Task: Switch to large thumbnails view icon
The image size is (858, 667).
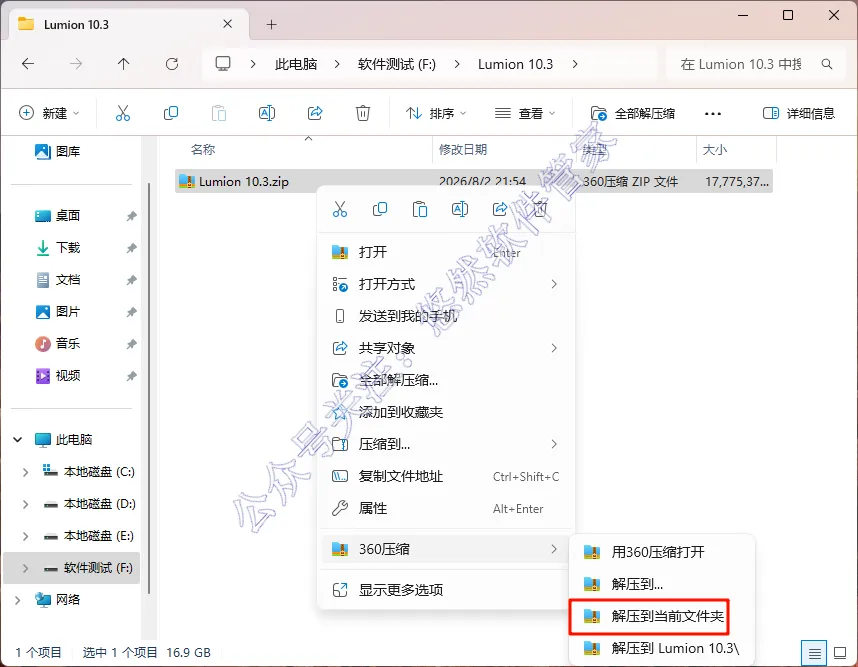Action: [x=840, y=653]
